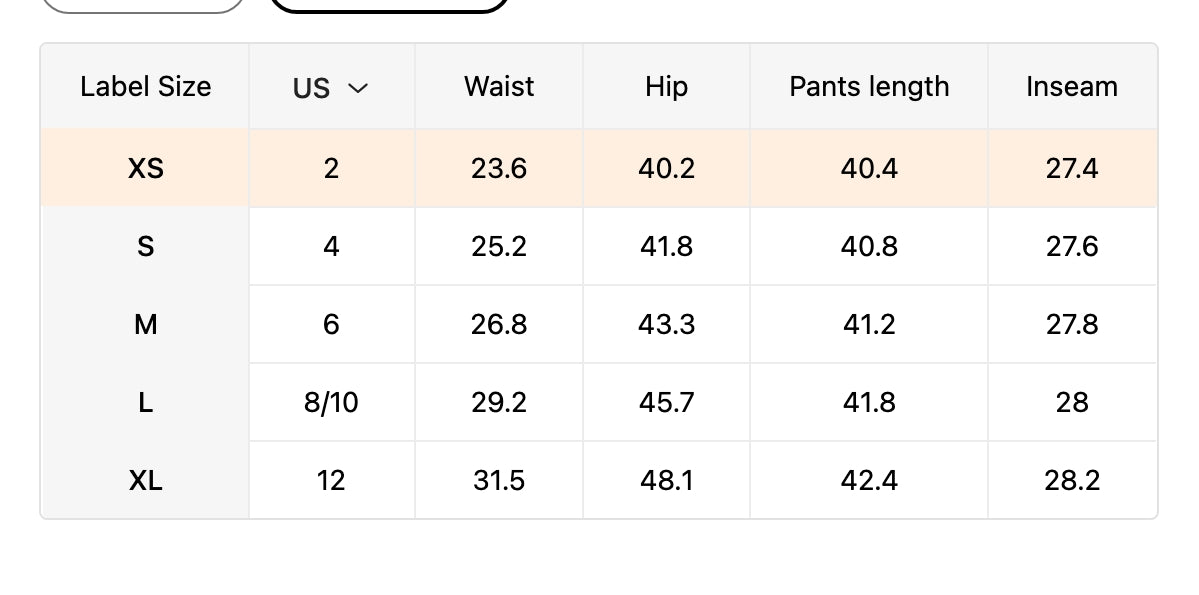Select the Inseam column header
This screenshot has width=1199, height=595.
1072,87
